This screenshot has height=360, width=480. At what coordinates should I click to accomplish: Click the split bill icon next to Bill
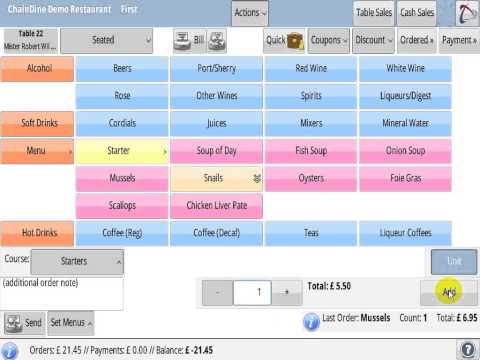point(217,41)
